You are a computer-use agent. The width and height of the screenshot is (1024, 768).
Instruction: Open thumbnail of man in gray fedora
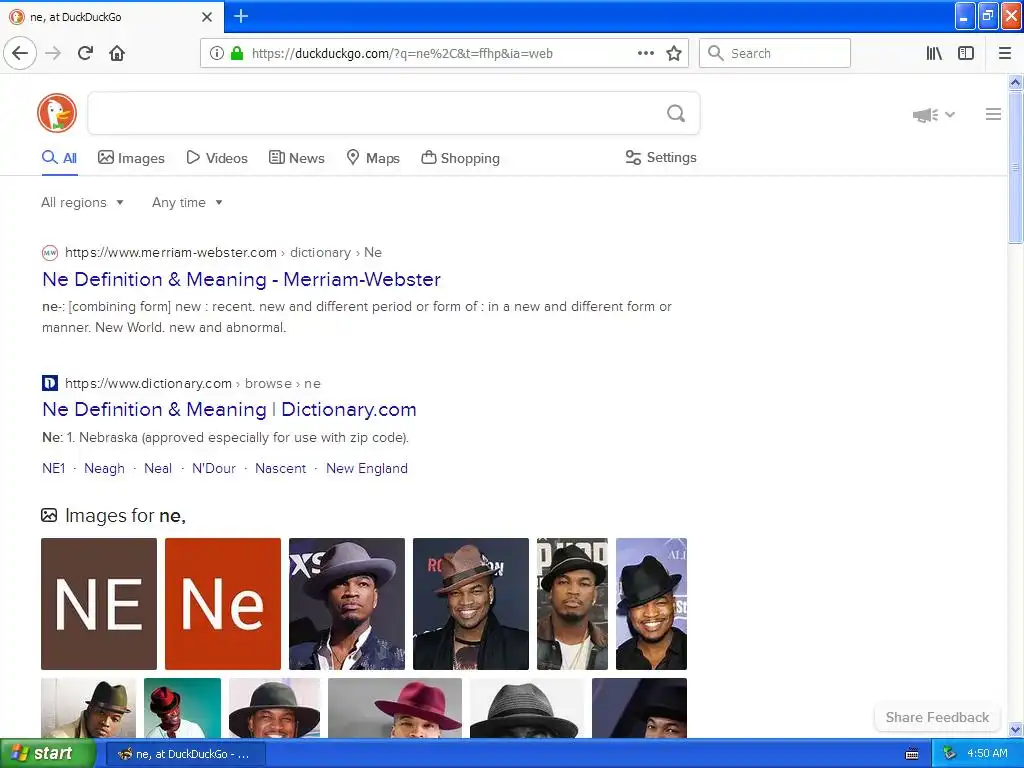347,603
